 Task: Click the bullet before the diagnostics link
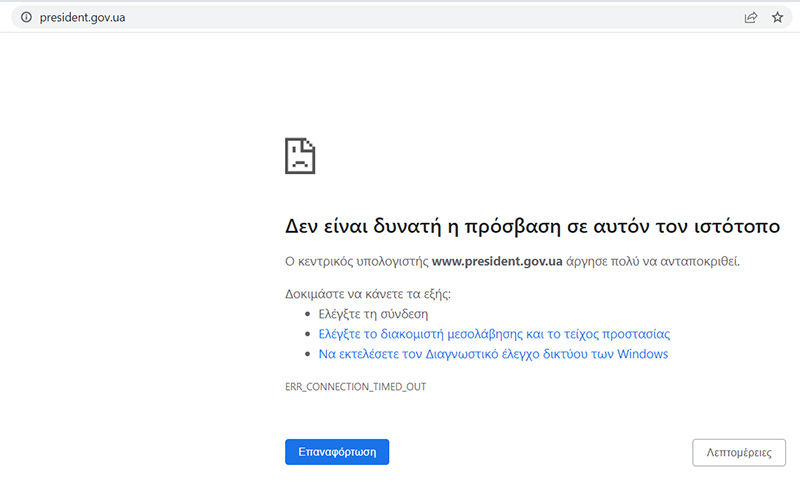coord(307,355)
